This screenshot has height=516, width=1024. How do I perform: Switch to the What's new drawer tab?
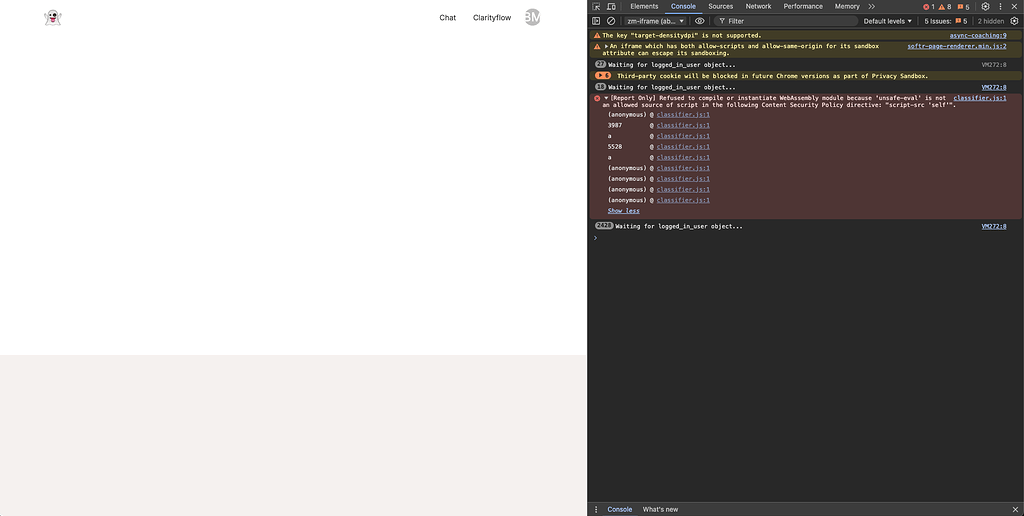pos(660,509)
